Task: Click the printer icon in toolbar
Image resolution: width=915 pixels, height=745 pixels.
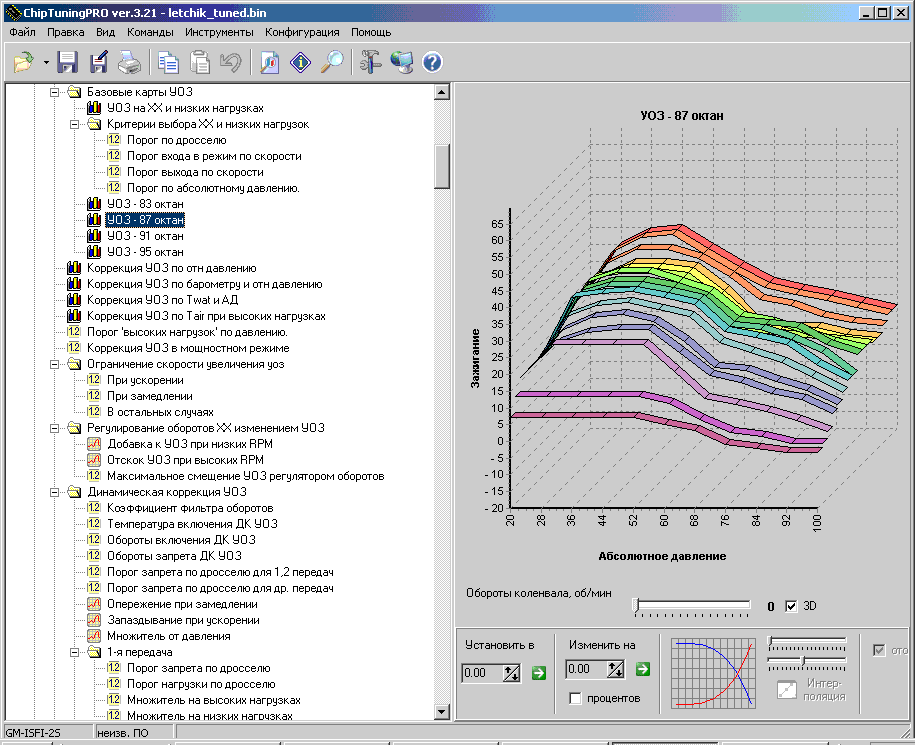Action: click(130, 63)
